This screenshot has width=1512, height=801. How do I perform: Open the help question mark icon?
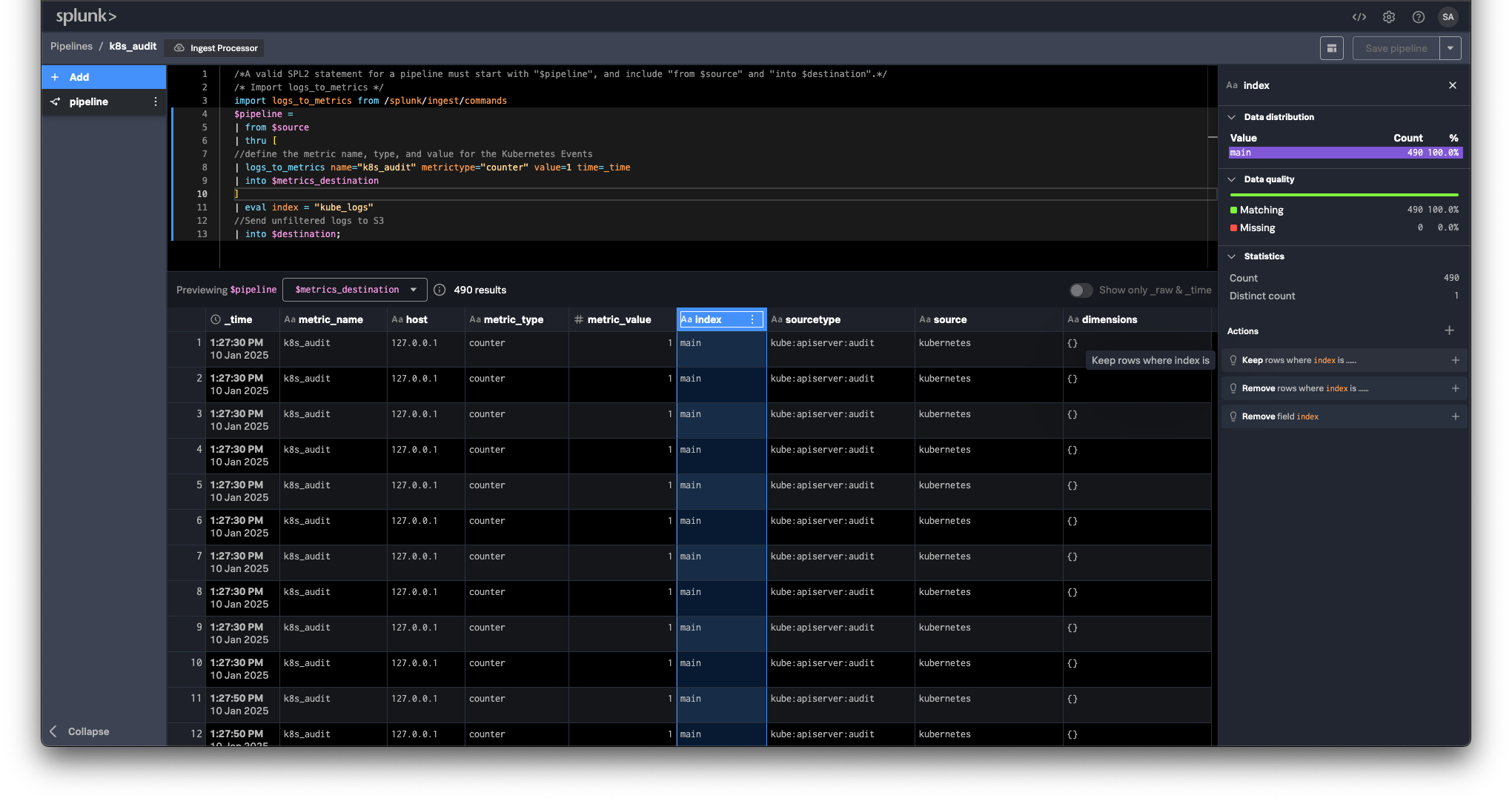point(1419,16)
